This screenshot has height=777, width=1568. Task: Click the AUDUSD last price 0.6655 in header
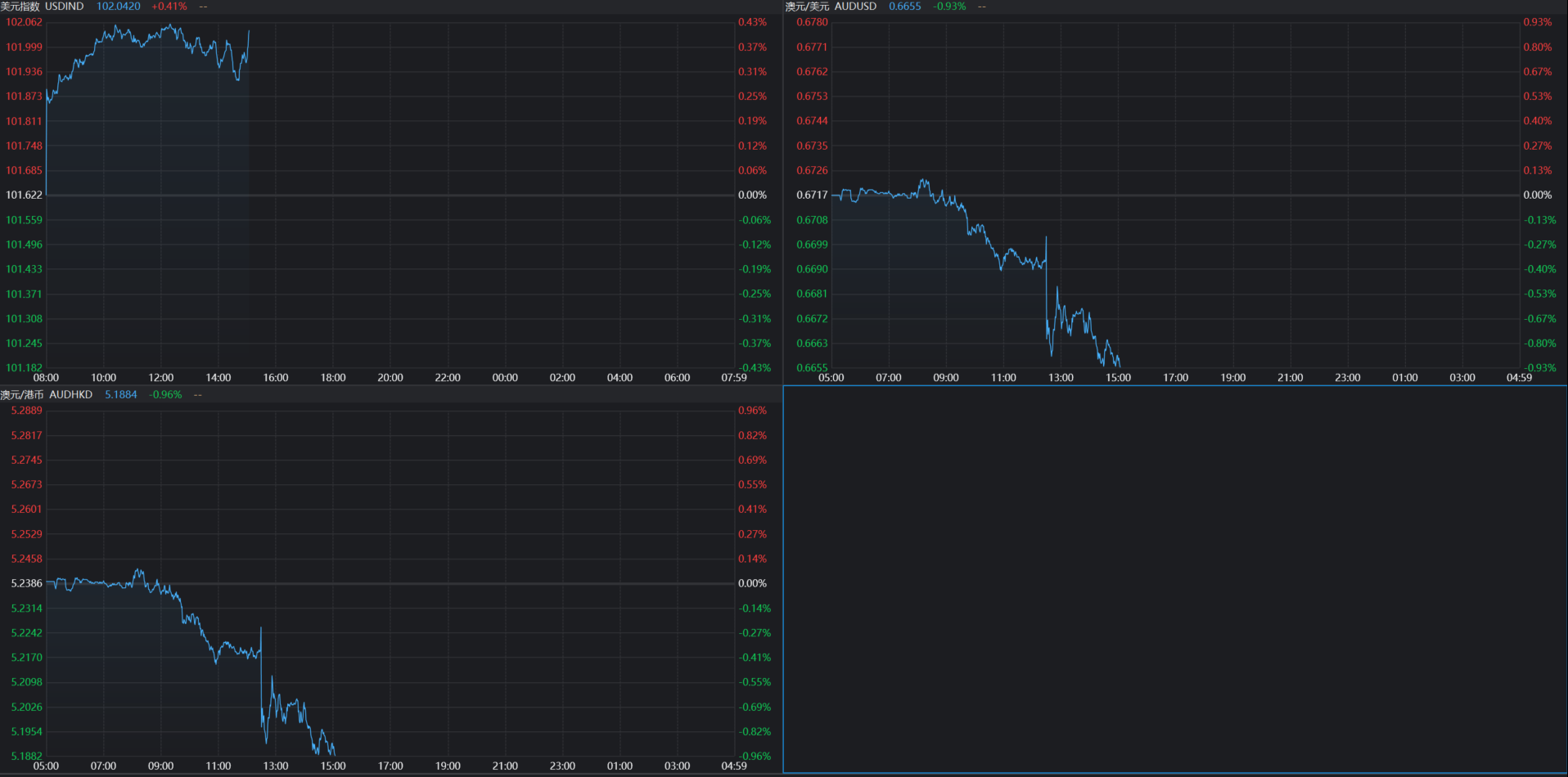(905, 7)
